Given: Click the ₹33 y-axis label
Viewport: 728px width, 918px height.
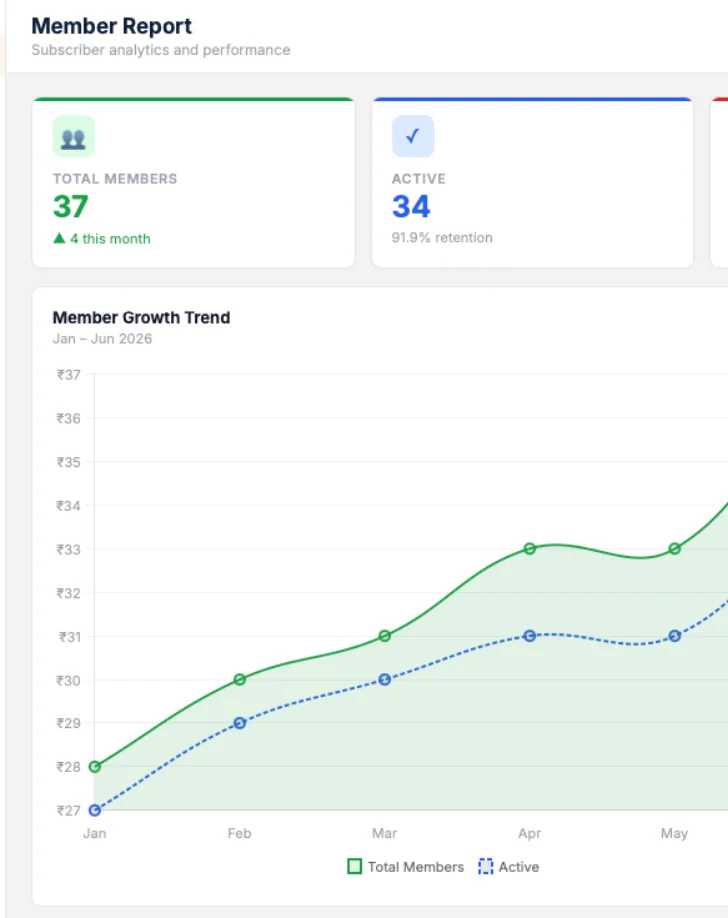Looking at the screenshot, I should tap(69, 549).
